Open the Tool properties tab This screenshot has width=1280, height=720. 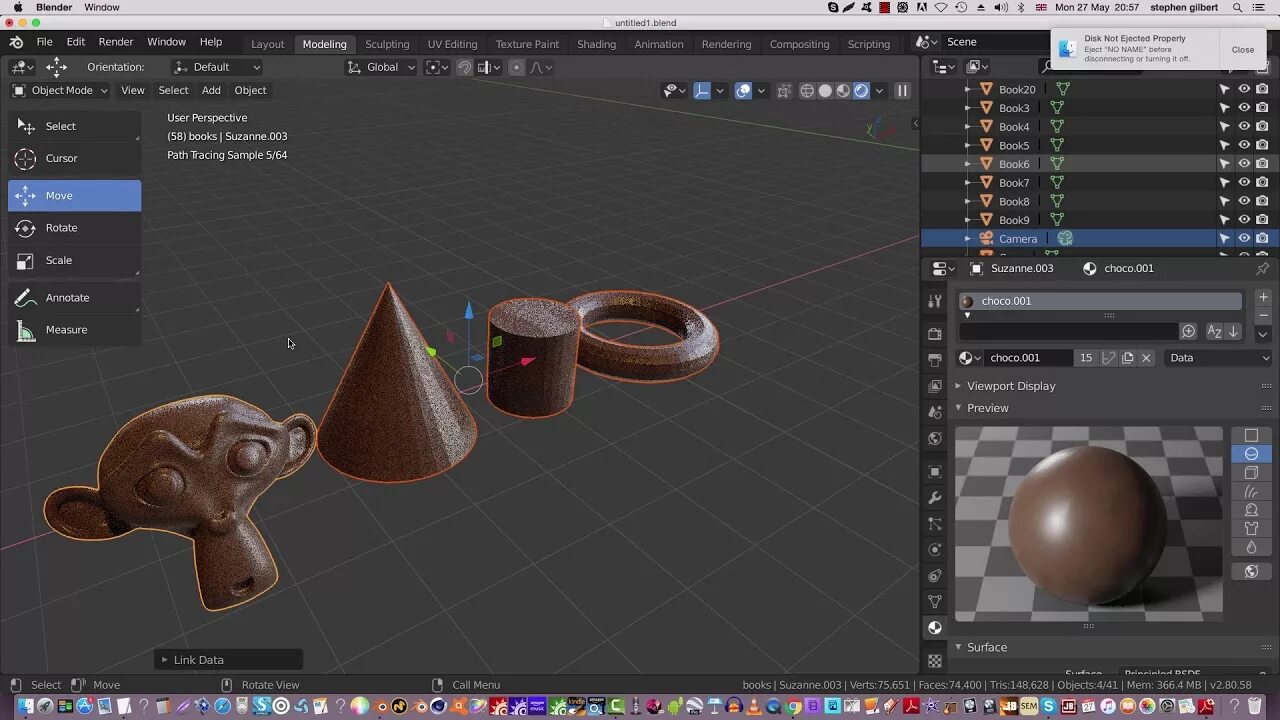click(x=935, y=301)
